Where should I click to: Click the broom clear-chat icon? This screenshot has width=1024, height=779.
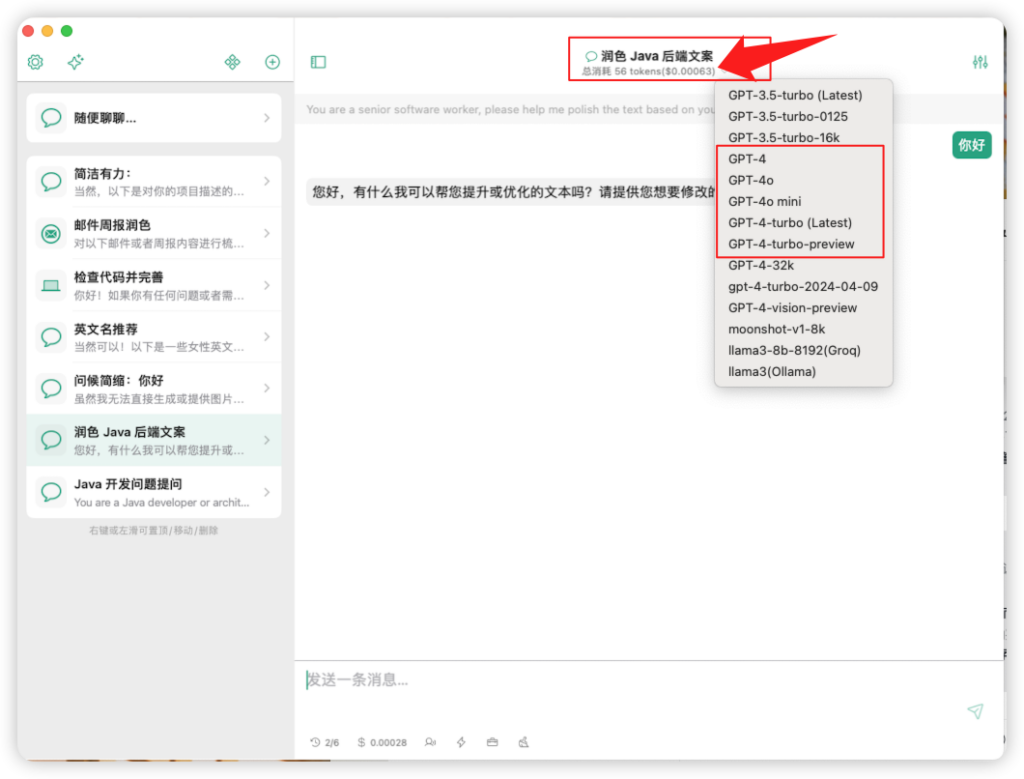pos(524,742)
